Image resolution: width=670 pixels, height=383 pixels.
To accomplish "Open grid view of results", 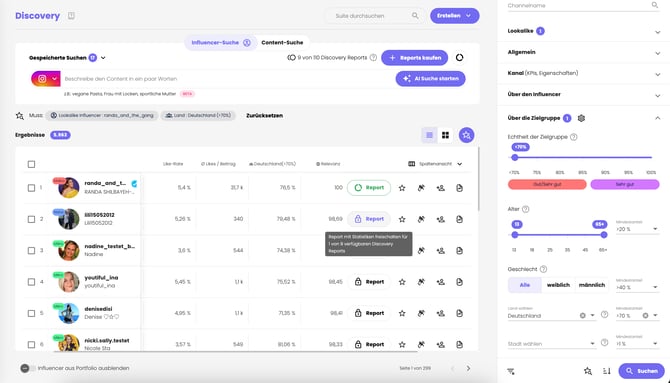I will click(445, 135).
